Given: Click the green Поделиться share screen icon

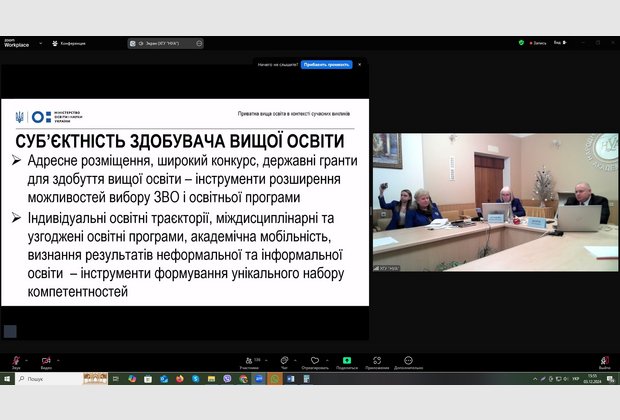Looking at the screenshot, I should (x=346, y=360).
